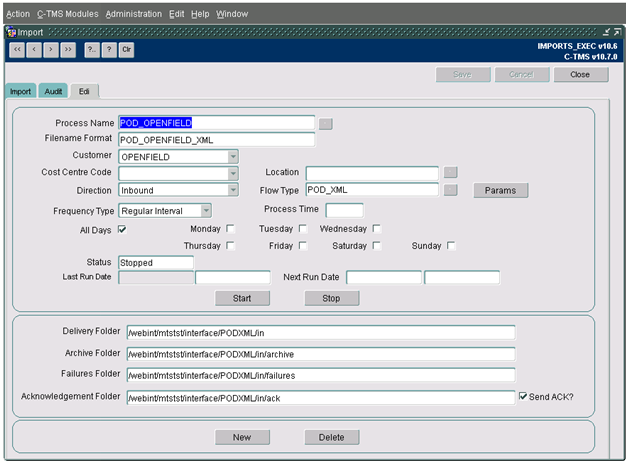Click the Import window title icon
This screenshot has width=626, height=463.
tap(11, 32)
